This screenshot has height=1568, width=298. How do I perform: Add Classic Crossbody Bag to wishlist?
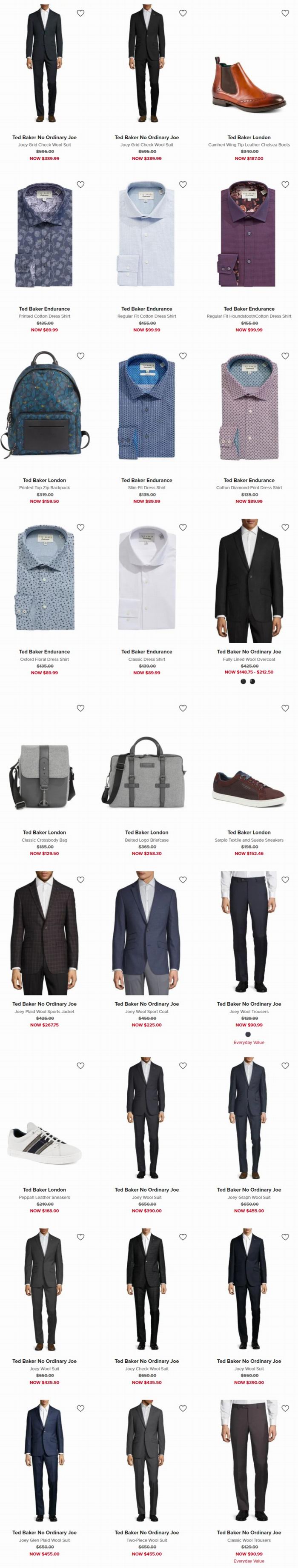tap(80, 708)
